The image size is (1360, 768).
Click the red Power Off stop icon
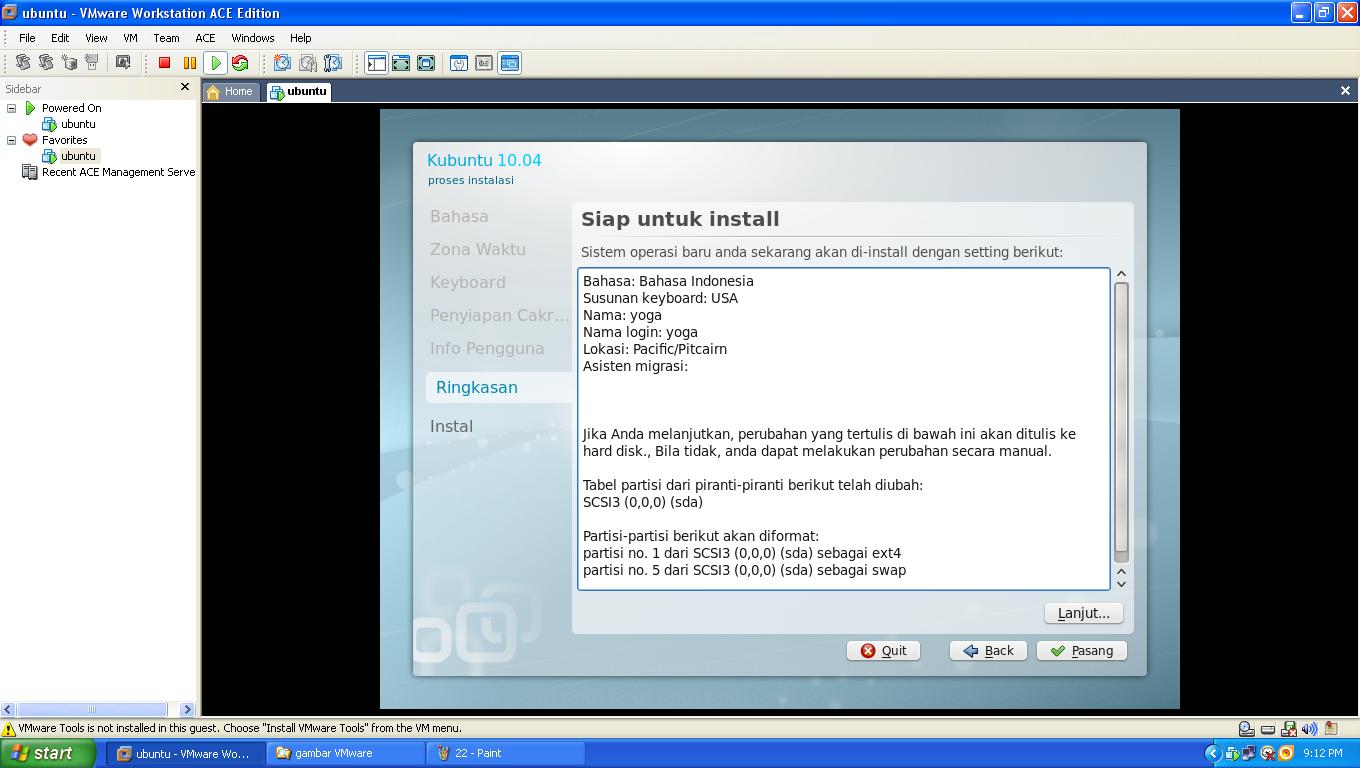click(165, 63)
